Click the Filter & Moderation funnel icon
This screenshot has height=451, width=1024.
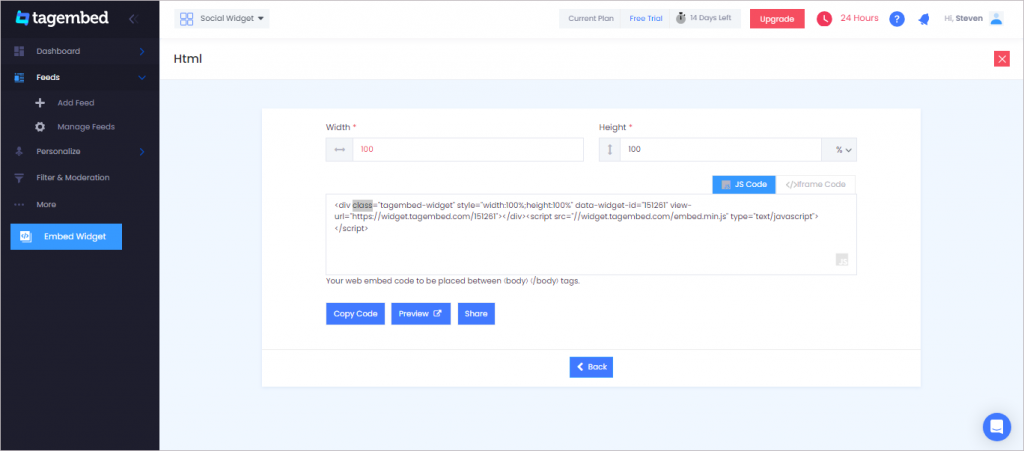coord(19,178)
